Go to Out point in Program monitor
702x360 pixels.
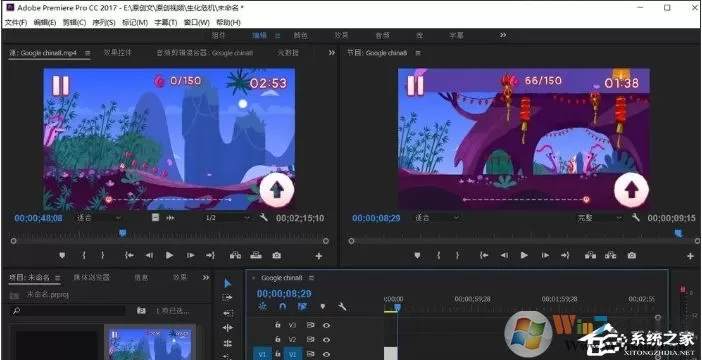point(565,255)
